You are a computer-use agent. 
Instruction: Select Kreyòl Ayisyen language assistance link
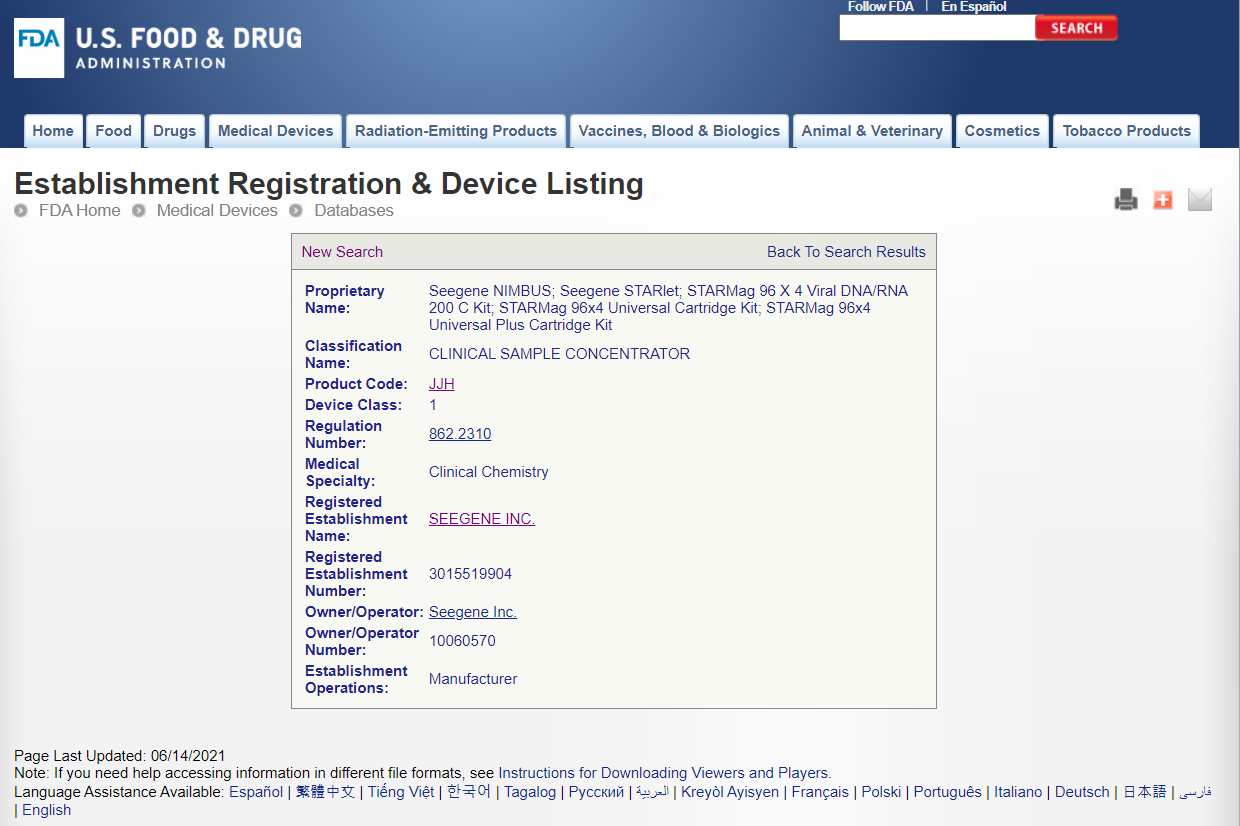[x=730, y=792]
